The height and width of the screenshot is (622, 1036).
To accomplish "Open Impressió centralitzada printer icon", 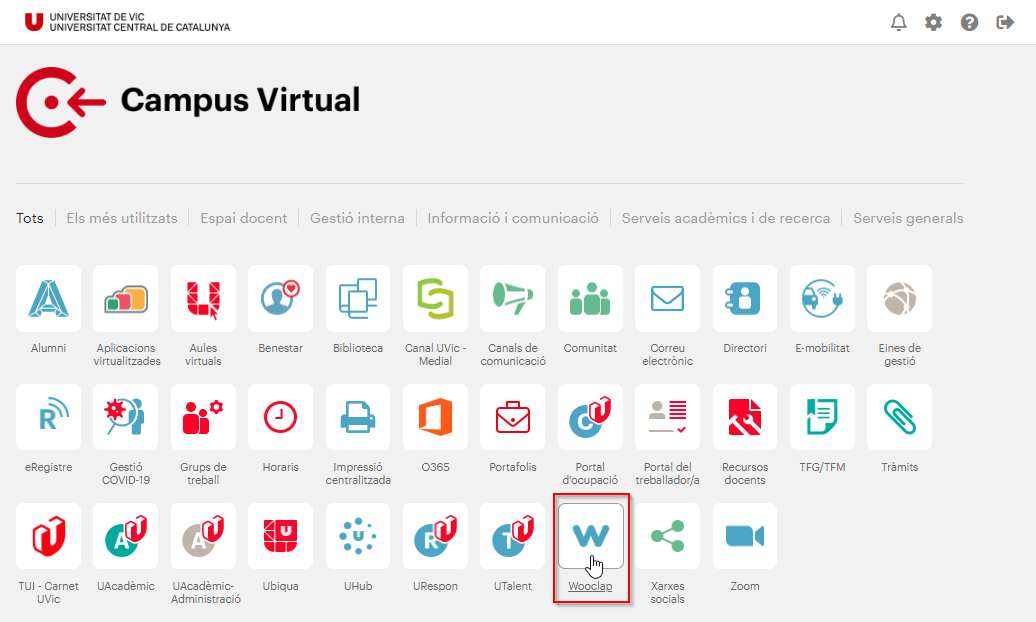I will 358,418.
